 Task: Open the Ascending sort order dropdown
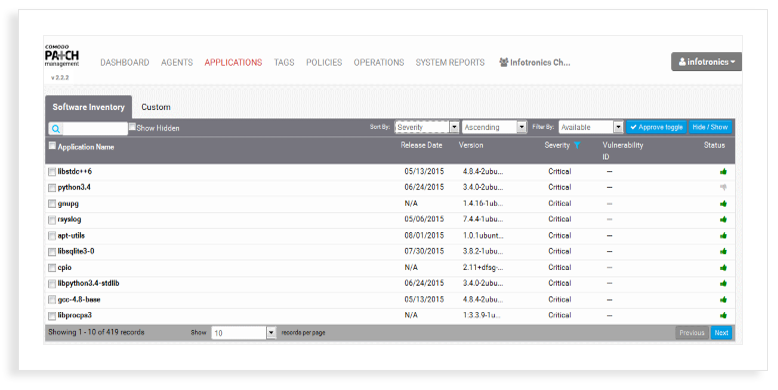(x=494, y=128)
